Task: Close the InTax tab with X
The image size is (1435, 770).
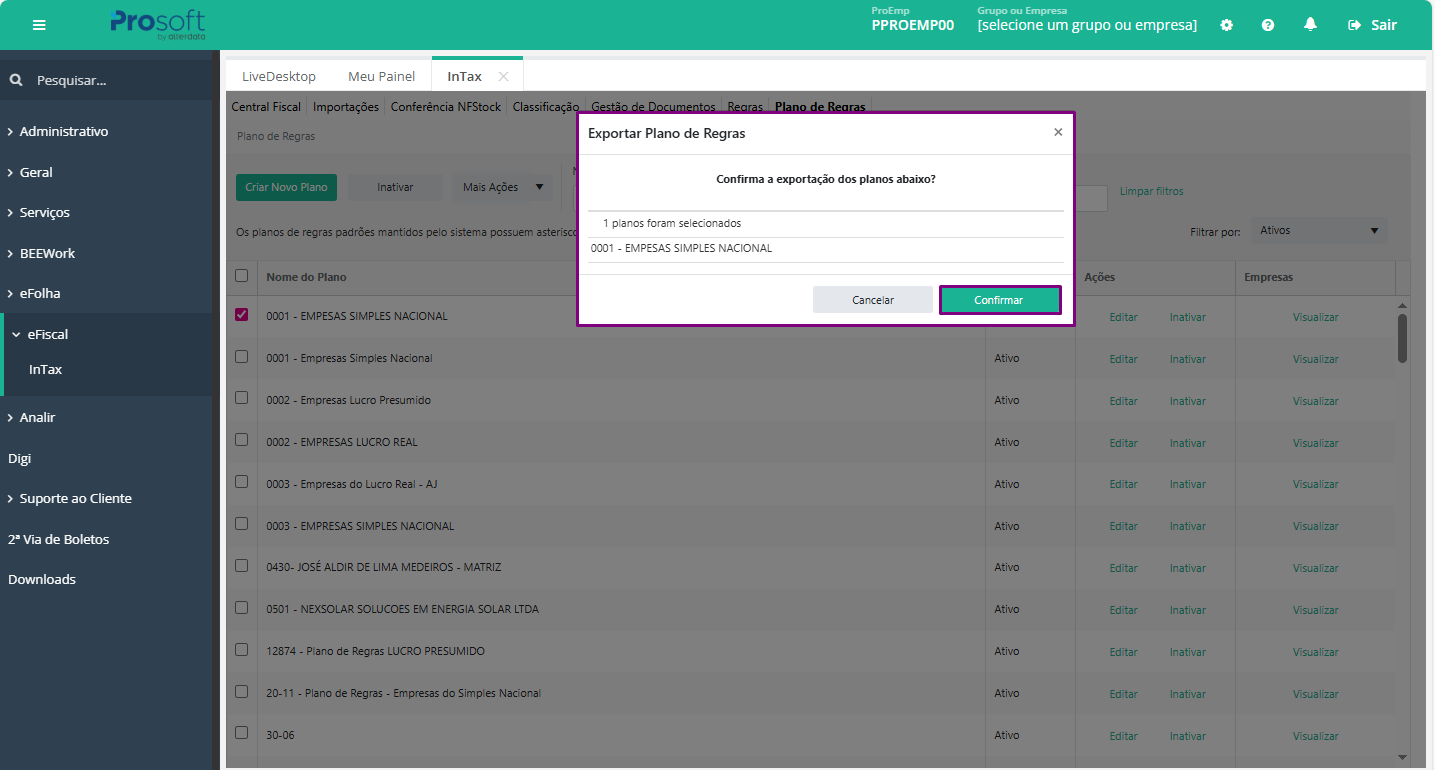Action: point(503,76)
